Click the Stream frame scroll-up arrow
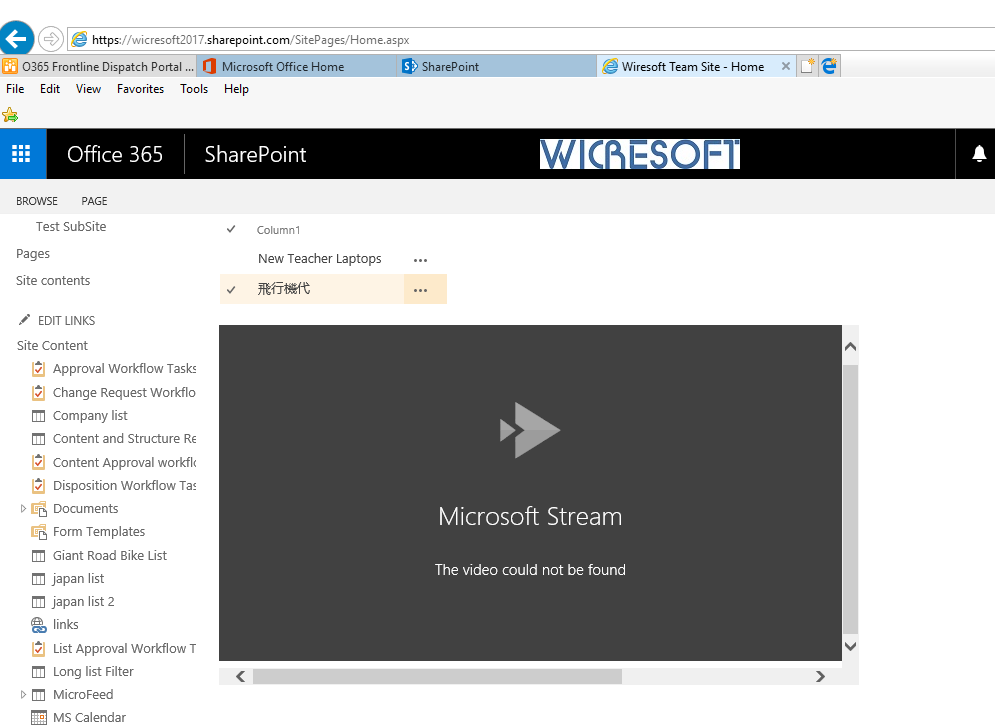Image resolution: width=995 pixels, height=726 pixels. (850, 346)
